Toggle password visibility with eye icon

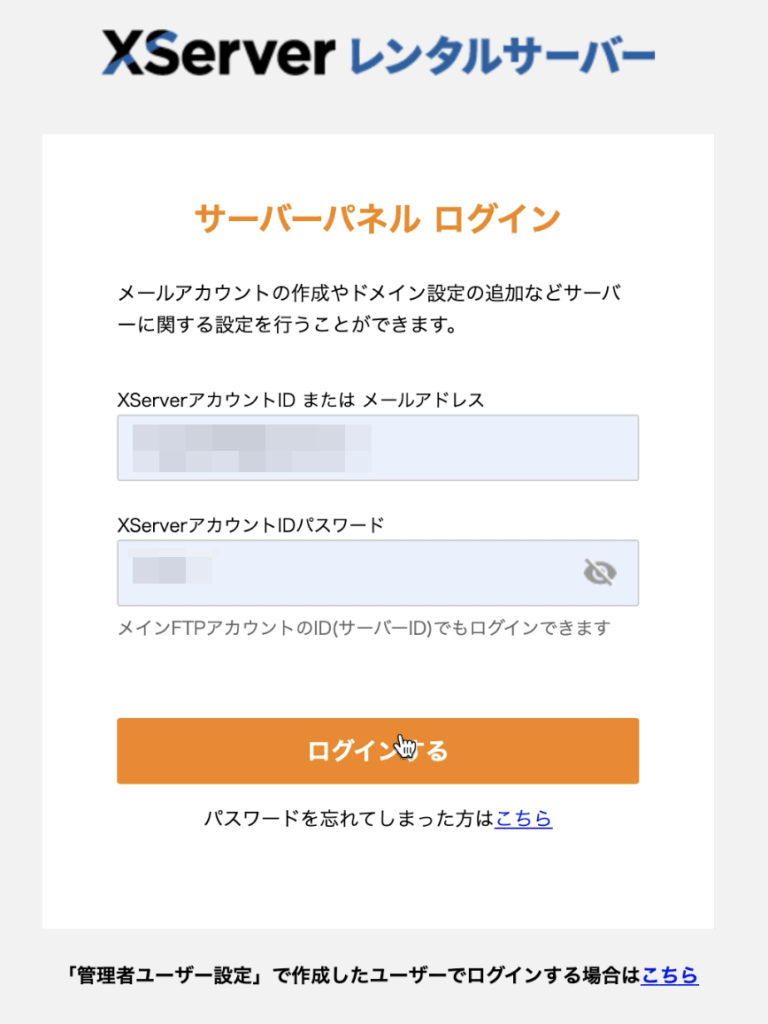[600, 572]
